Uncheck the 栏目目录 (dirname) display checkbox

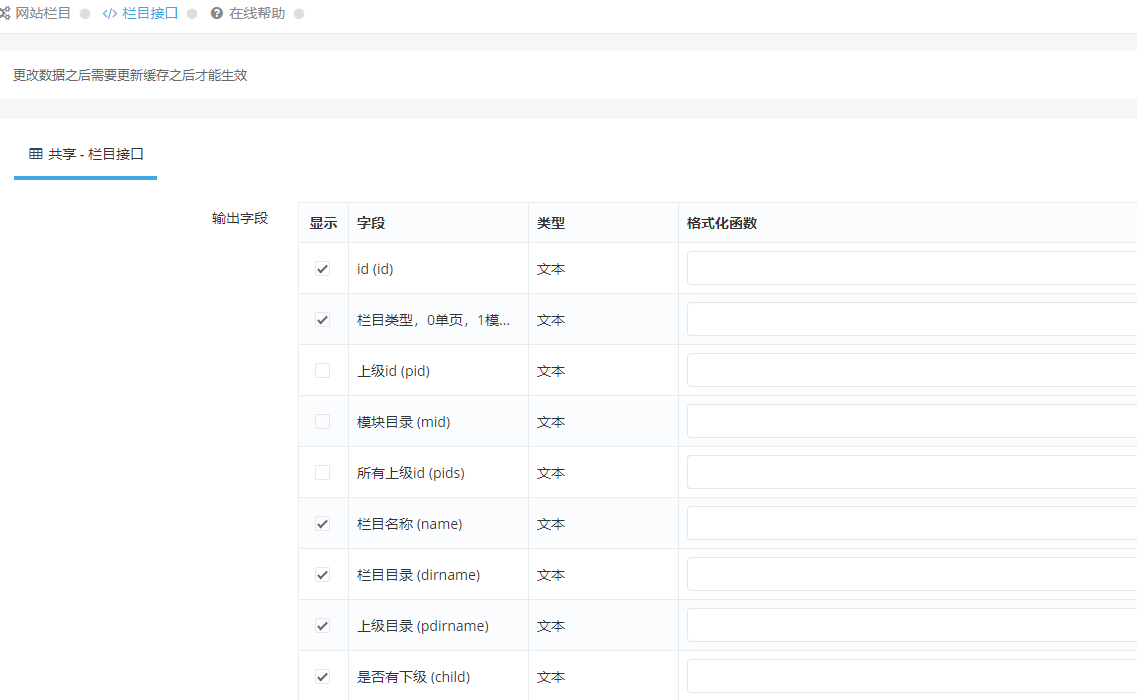point(323,575)
